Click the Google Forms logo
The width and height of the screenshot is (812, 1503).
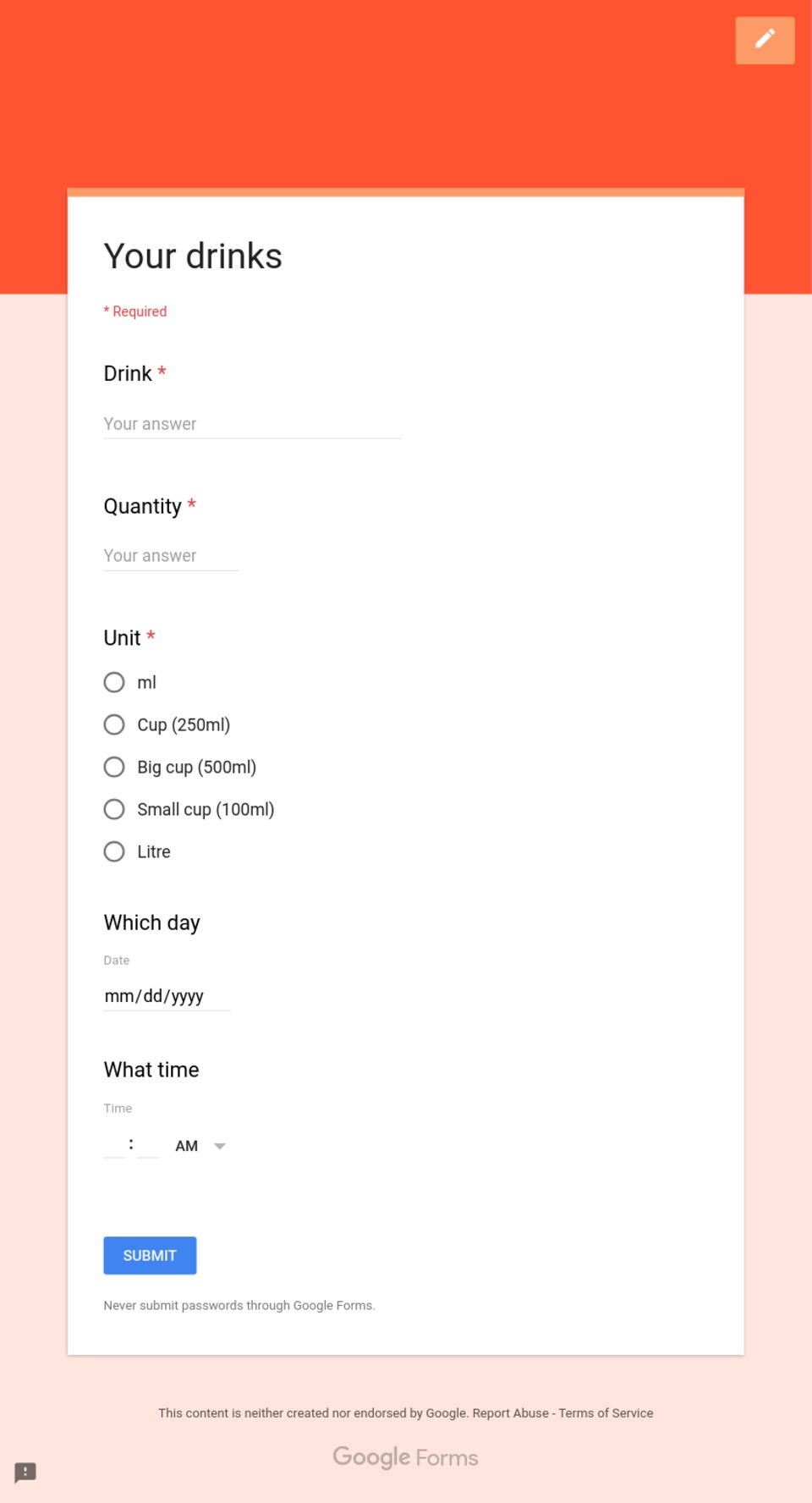405,1457
